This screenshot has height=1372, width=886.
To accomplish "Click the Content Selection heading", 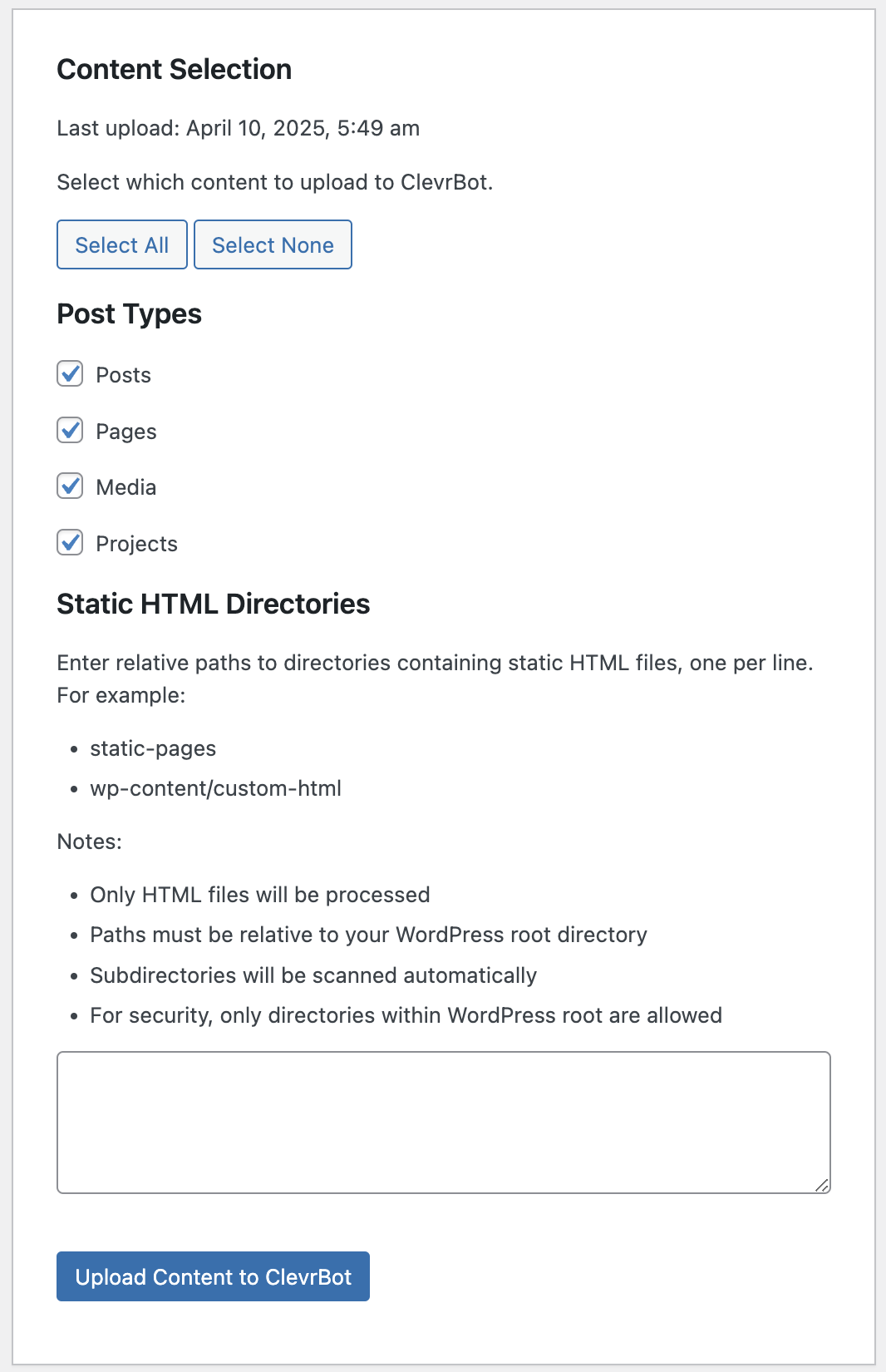I will (x=175, y=69).
